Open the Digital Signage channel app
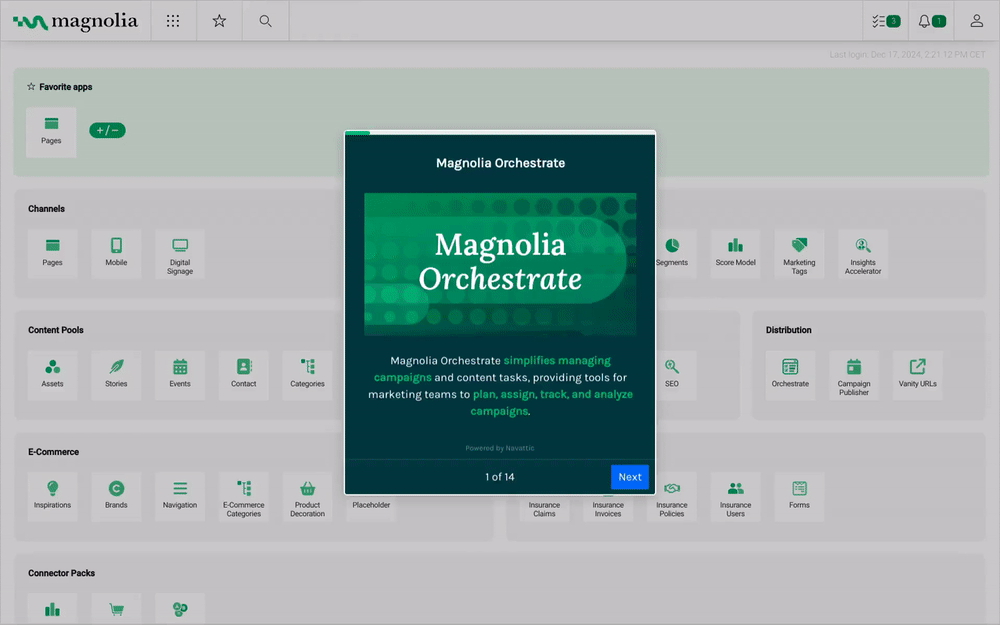 pyautogui.click(x=180, y=253)
